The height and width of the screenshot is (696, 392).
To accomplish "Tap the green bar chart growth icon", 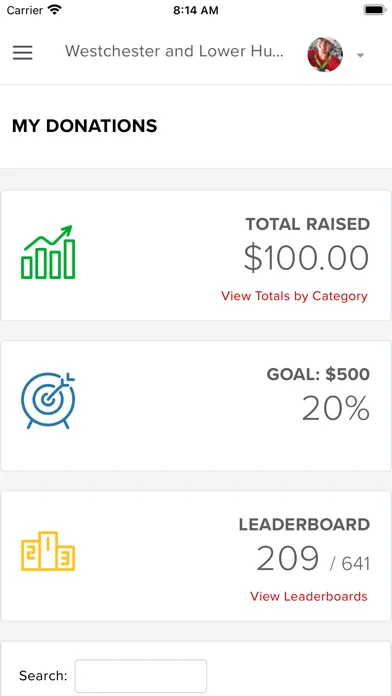I will [x=48, y=252].
